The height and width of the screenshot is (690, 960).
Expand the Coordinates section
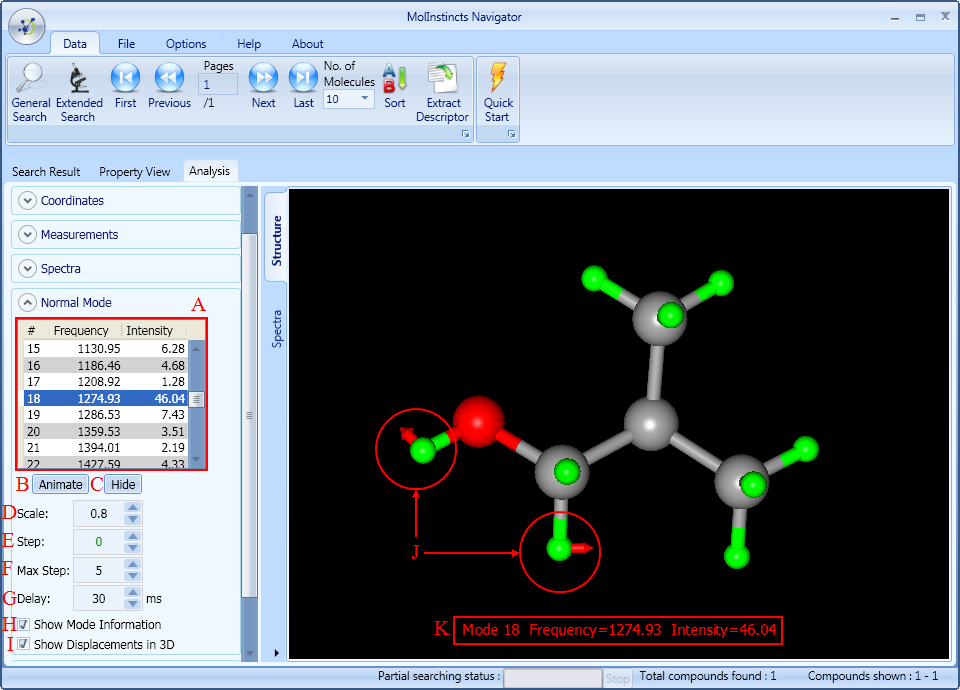pyautogui.click(x=28, y=200)
